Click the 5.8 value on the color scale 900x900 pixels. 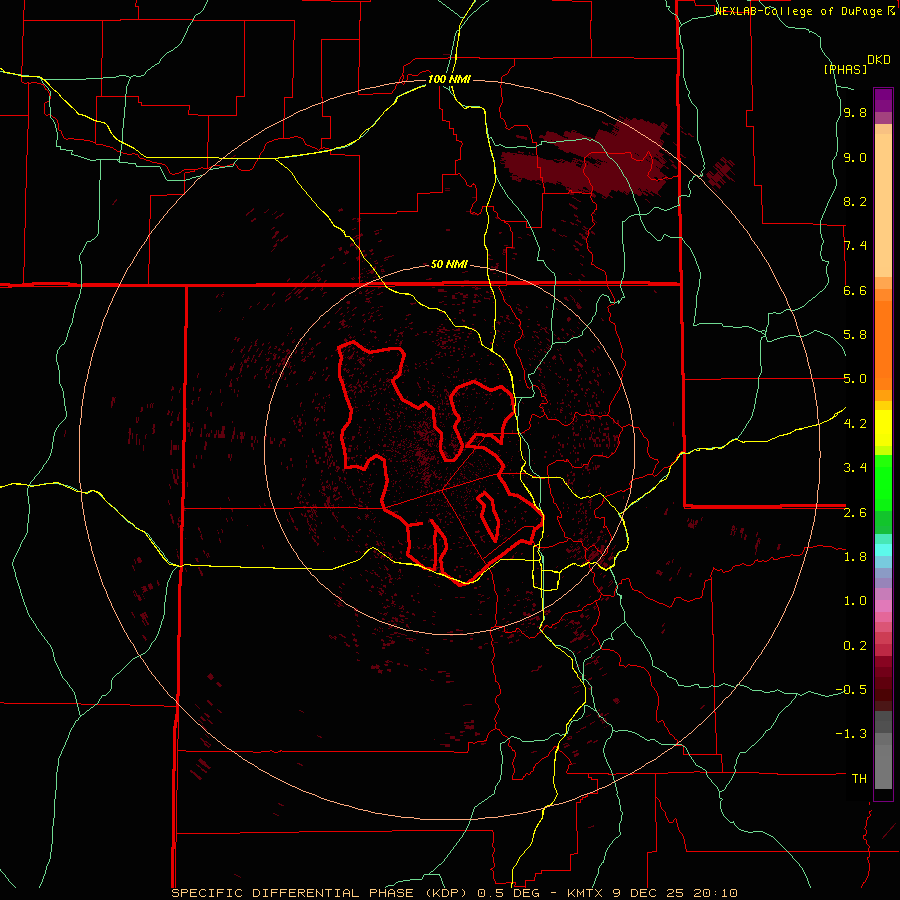click(x=855, y=335)
